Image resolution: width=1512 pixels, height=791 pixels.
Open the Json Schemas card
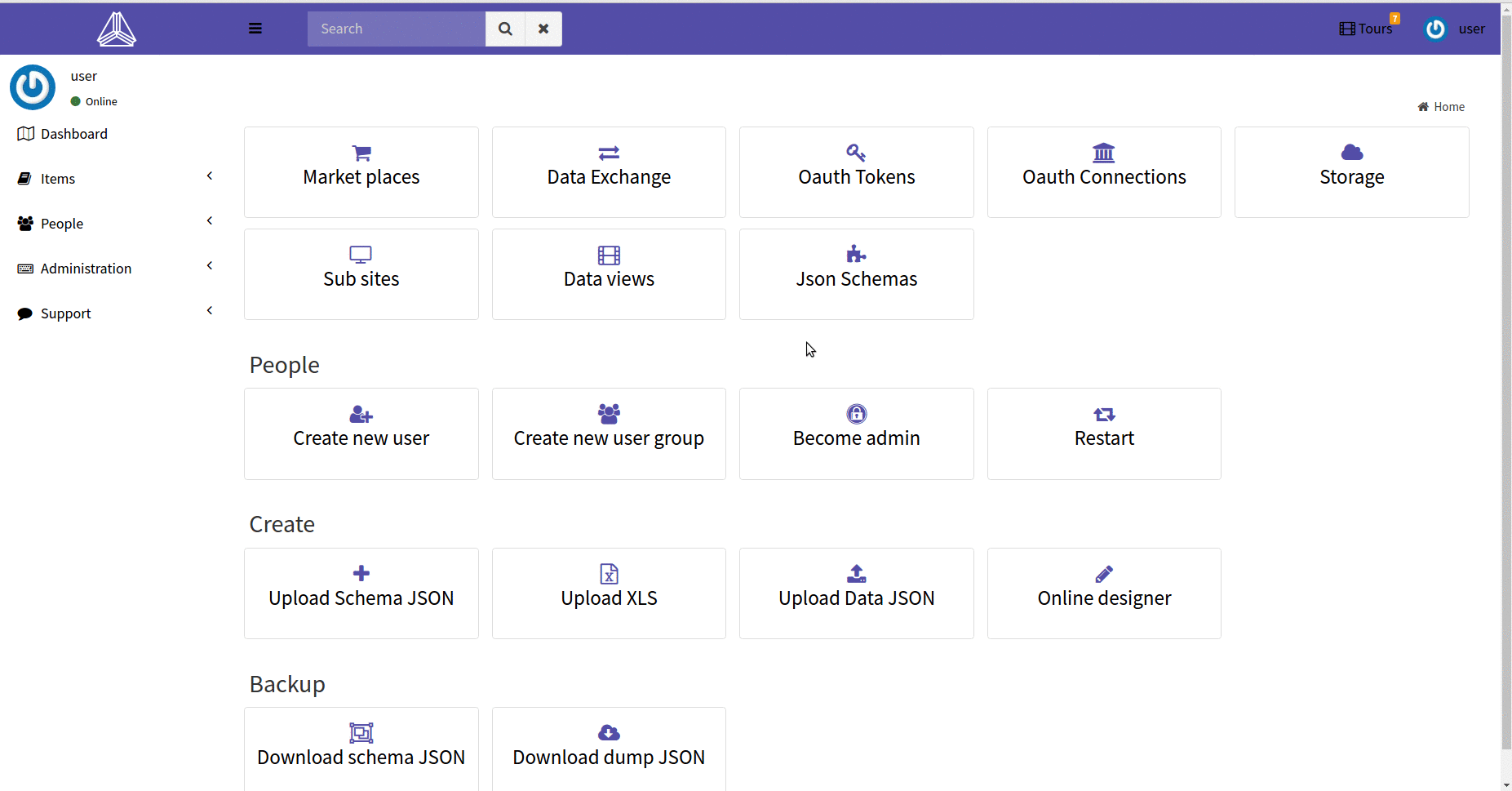(857, 274)
